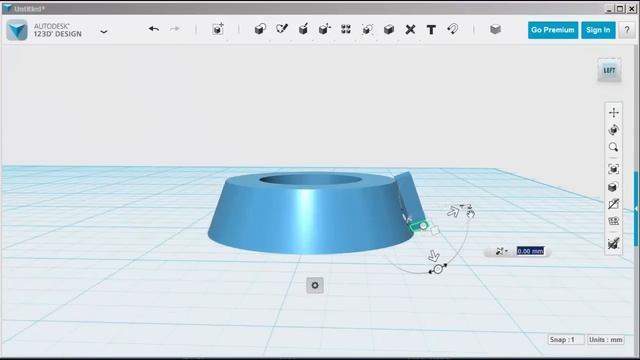Open the Sketch tool menu

pos(282,29)
